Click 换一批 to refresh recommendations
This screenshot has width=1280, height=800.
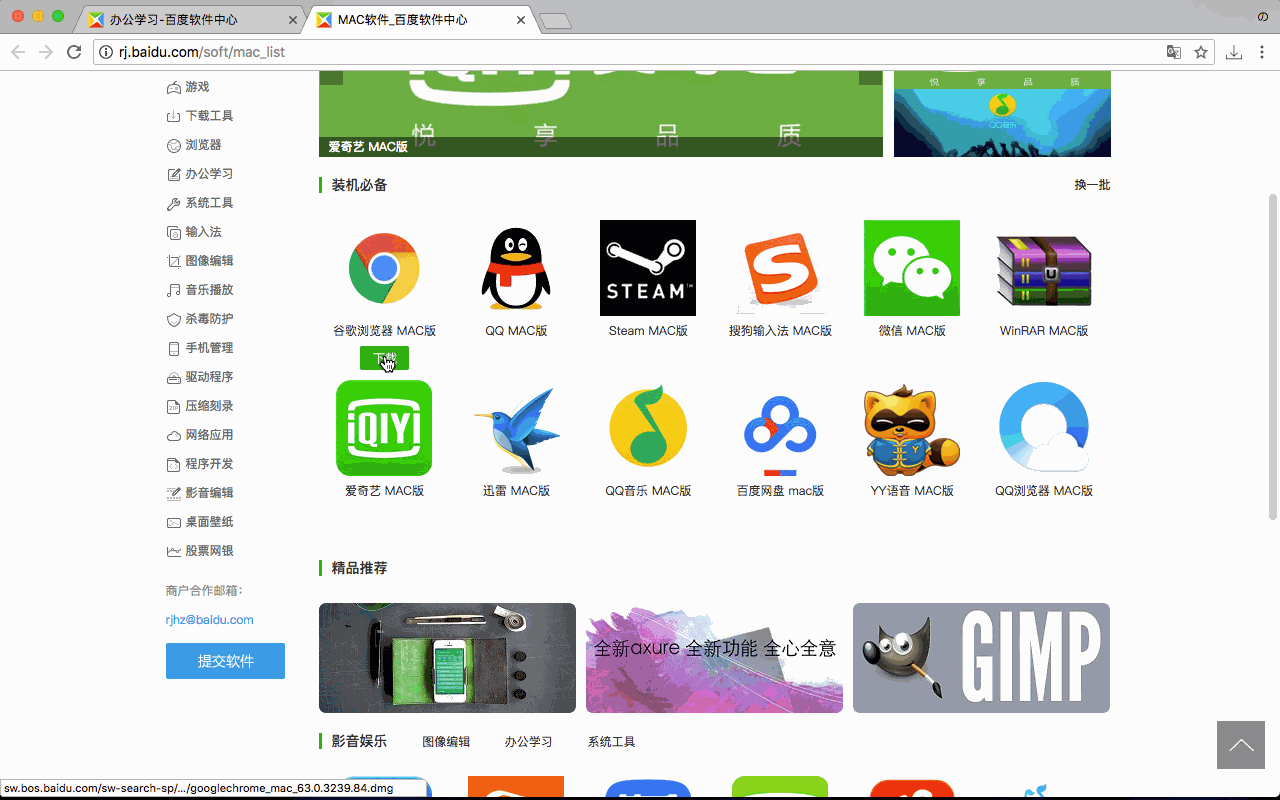pyautogui.click(x=1092, y=185)
